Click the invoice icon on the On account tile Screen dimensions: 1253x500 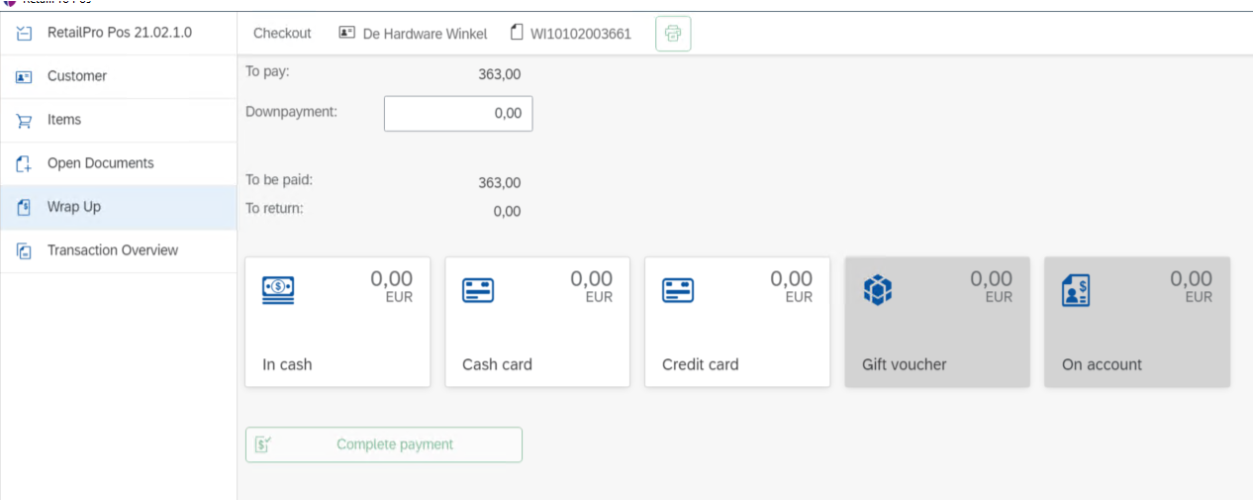[1075, 290]
